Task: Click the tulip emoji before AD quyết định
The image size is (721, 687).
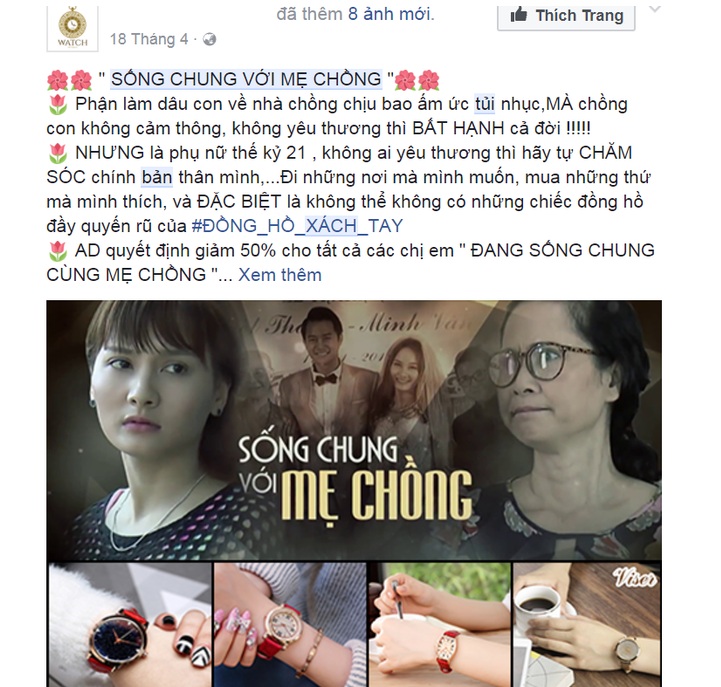Action: click(x=57, y=251)
